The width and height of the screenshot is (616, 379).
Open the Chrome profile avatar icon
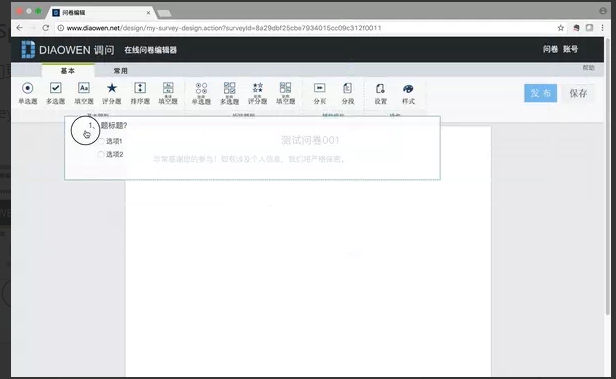tap(603, 11)
